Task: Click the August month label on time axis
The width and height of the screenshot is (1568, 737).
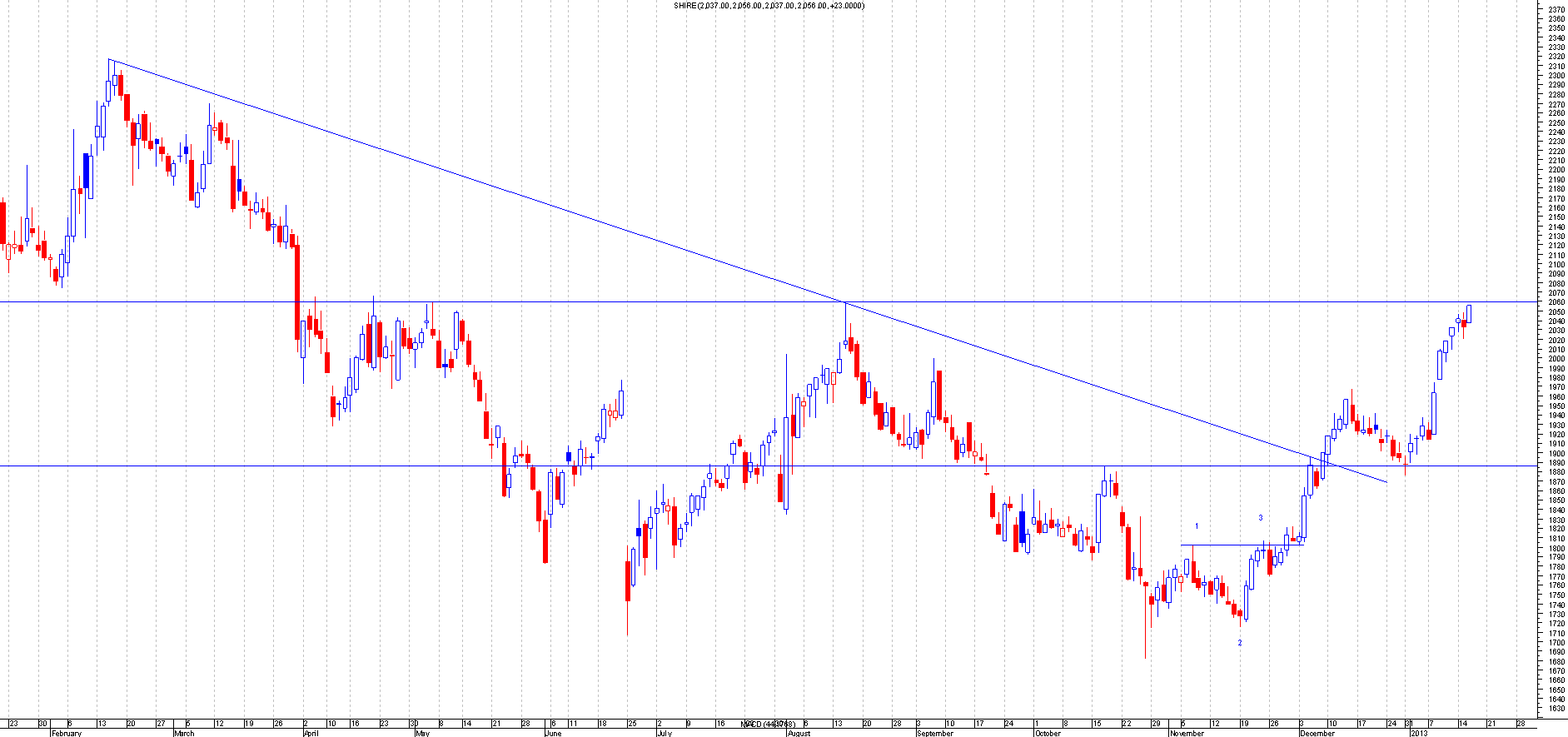Action: (799, 733)
